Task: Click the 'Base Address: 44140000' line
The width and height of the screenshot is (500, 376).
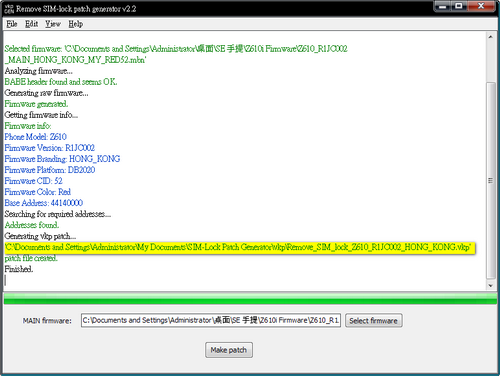Action: click(x=43, y=203)
